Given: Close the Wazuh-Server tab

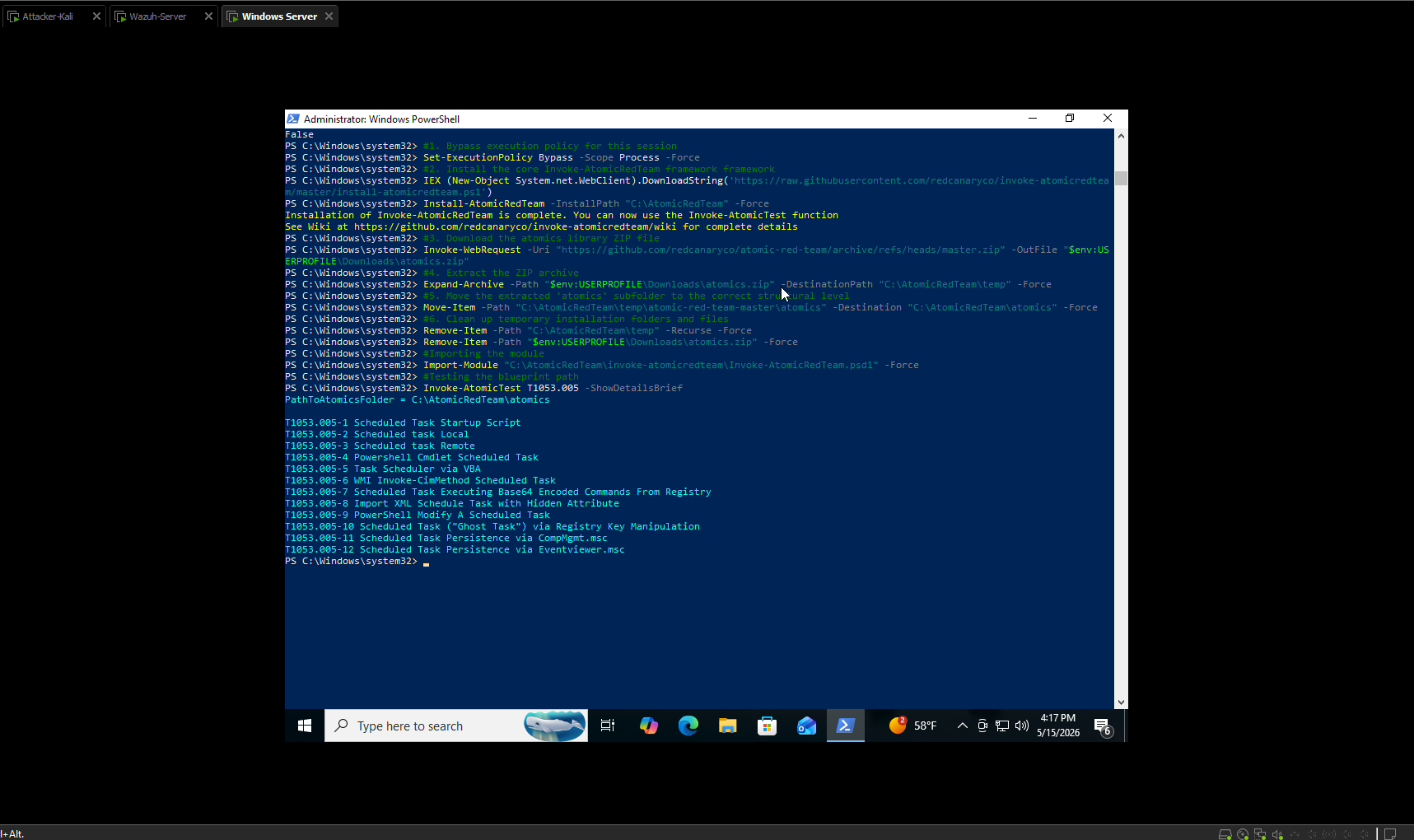Looking at the screenshot, I should [208, 16].
